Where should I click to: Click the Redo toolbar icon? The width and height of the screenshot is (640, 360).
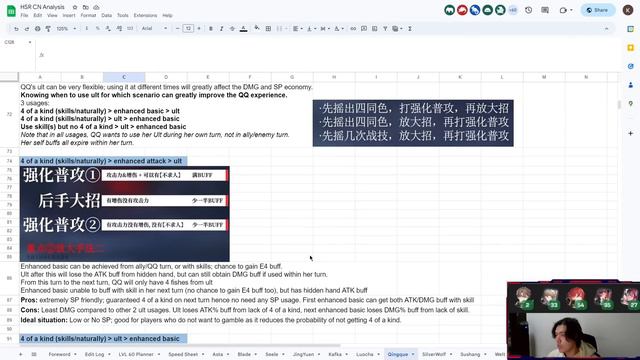pyautogui.click(x=27, y=29)
